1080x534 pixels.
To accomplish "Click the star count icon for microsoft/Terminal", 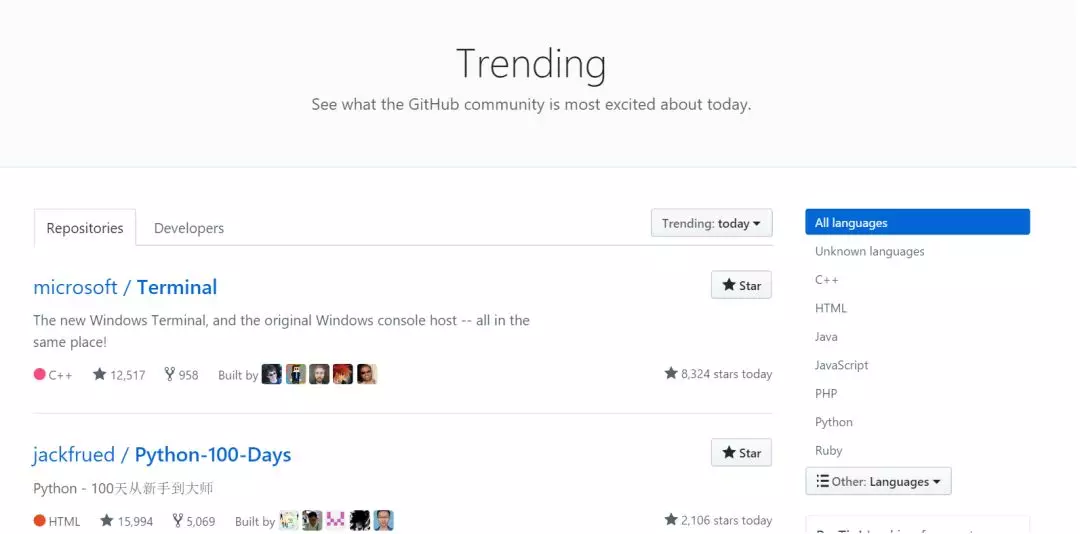I will pos(100,374).
